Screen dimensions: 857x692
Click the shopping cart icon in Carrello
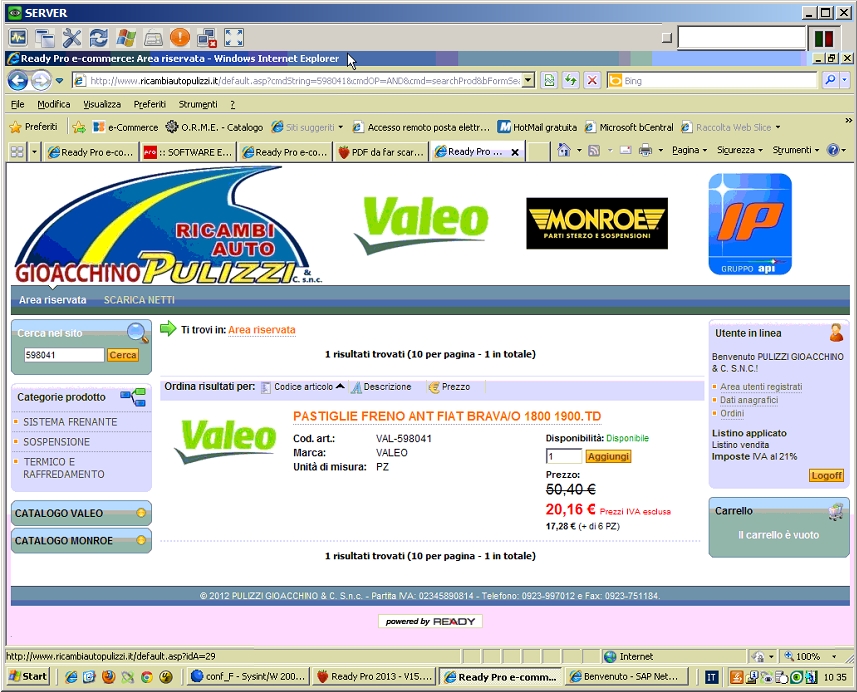[836, 512]
